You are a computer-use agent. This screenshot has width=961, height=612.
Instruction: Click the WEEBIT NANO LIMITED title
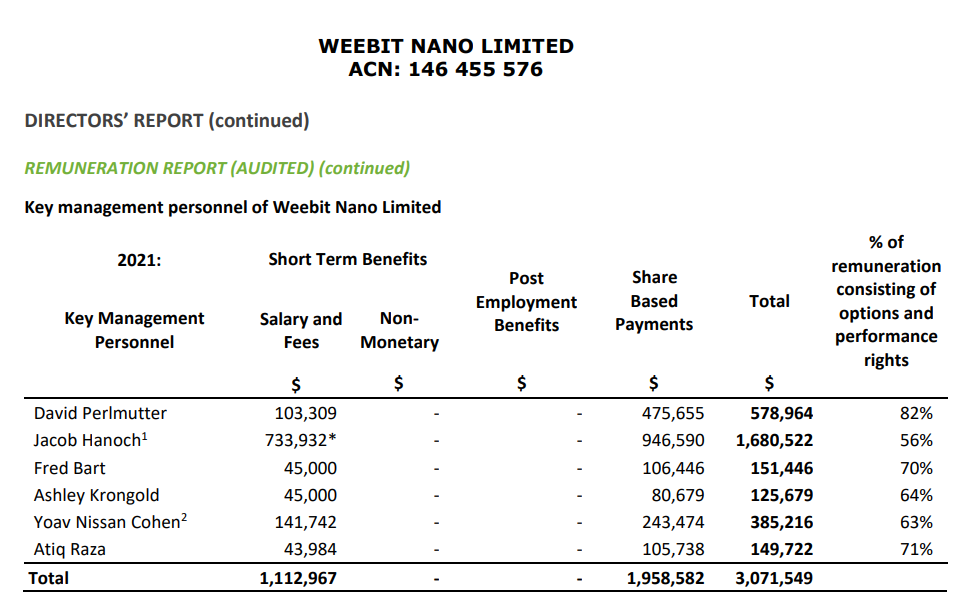[445, 46]
